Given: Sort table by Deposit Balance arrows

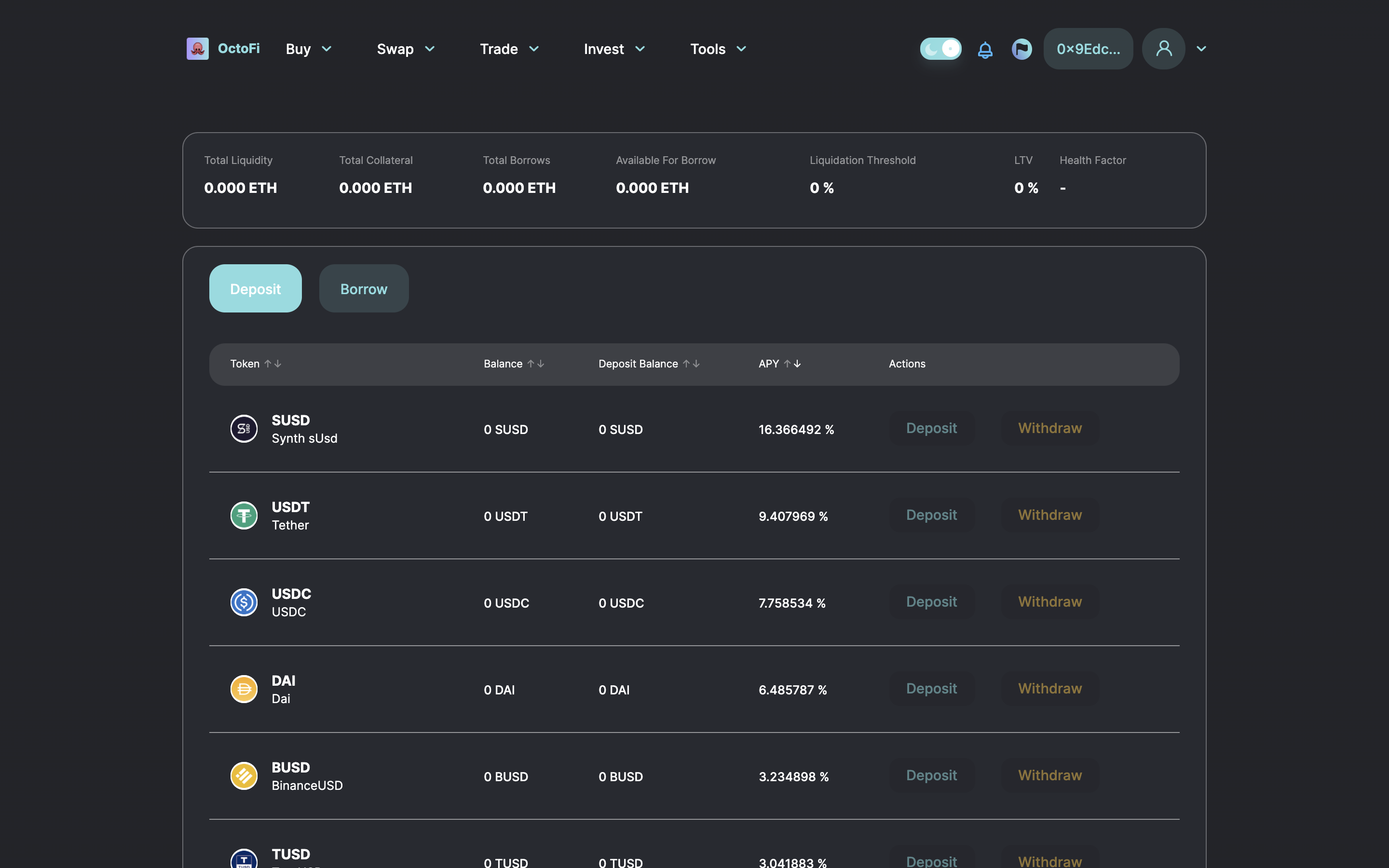Looking at the screenshot, I should [x=691, y=364].
